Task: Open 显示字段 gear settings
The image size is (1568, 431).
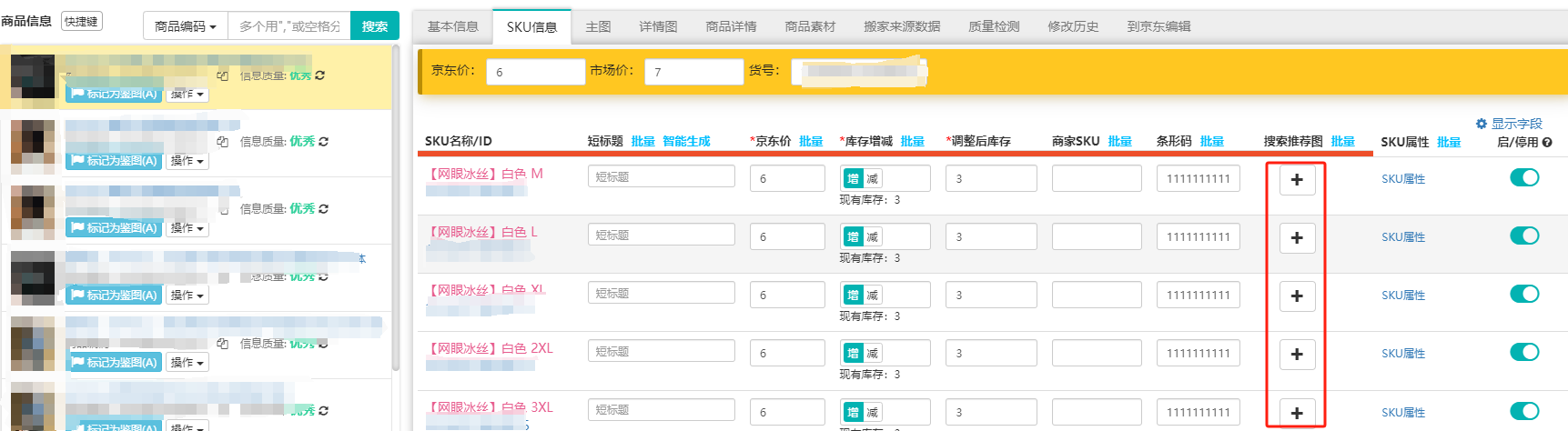Action: pos(1481,124)
